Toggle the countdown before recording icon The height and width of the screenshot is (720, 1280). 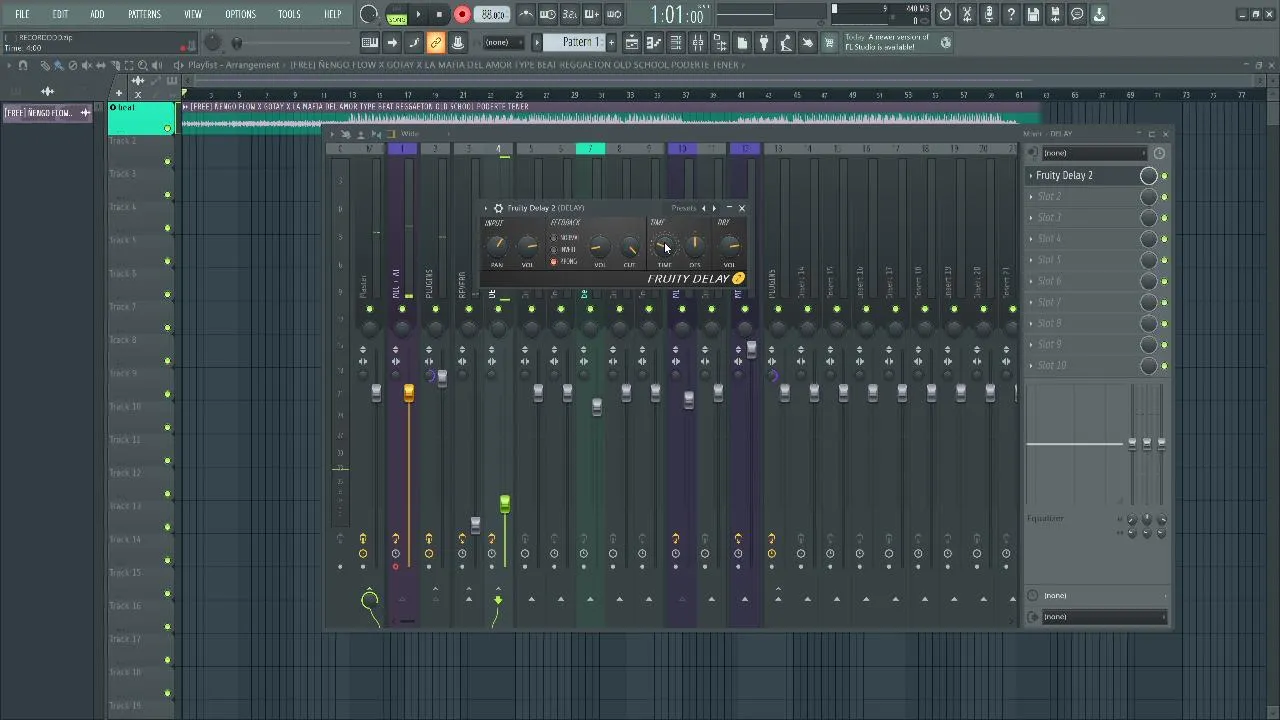pyautogui.click(x=570, y=14)
